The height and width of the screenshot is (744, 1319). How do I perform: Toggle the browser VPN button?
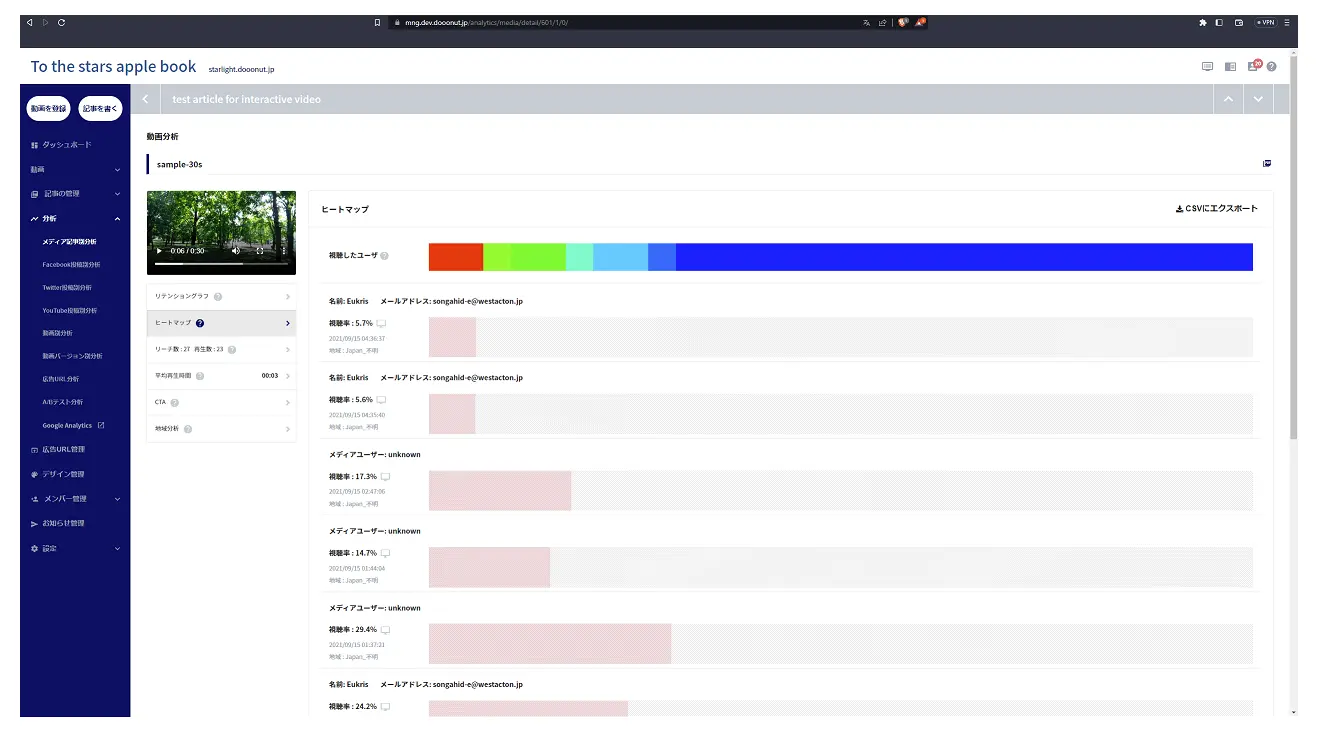pyautogui.click(x=1266, y=22)
